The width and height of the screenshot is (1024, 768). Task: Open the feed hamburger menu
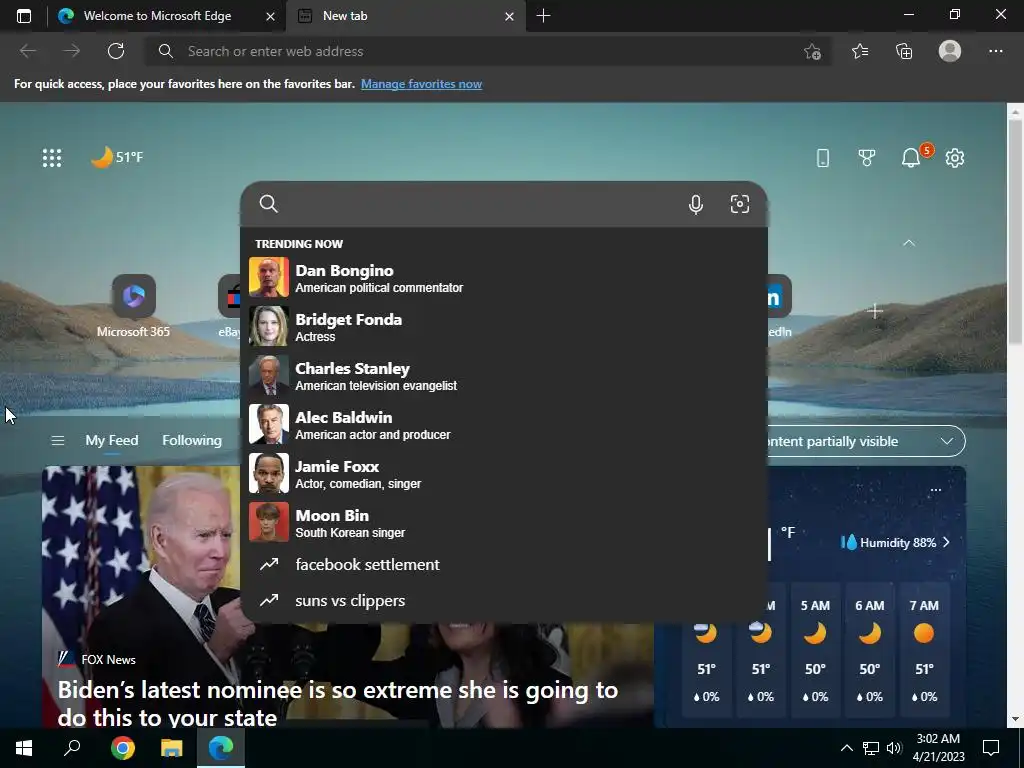click(57, 441)
